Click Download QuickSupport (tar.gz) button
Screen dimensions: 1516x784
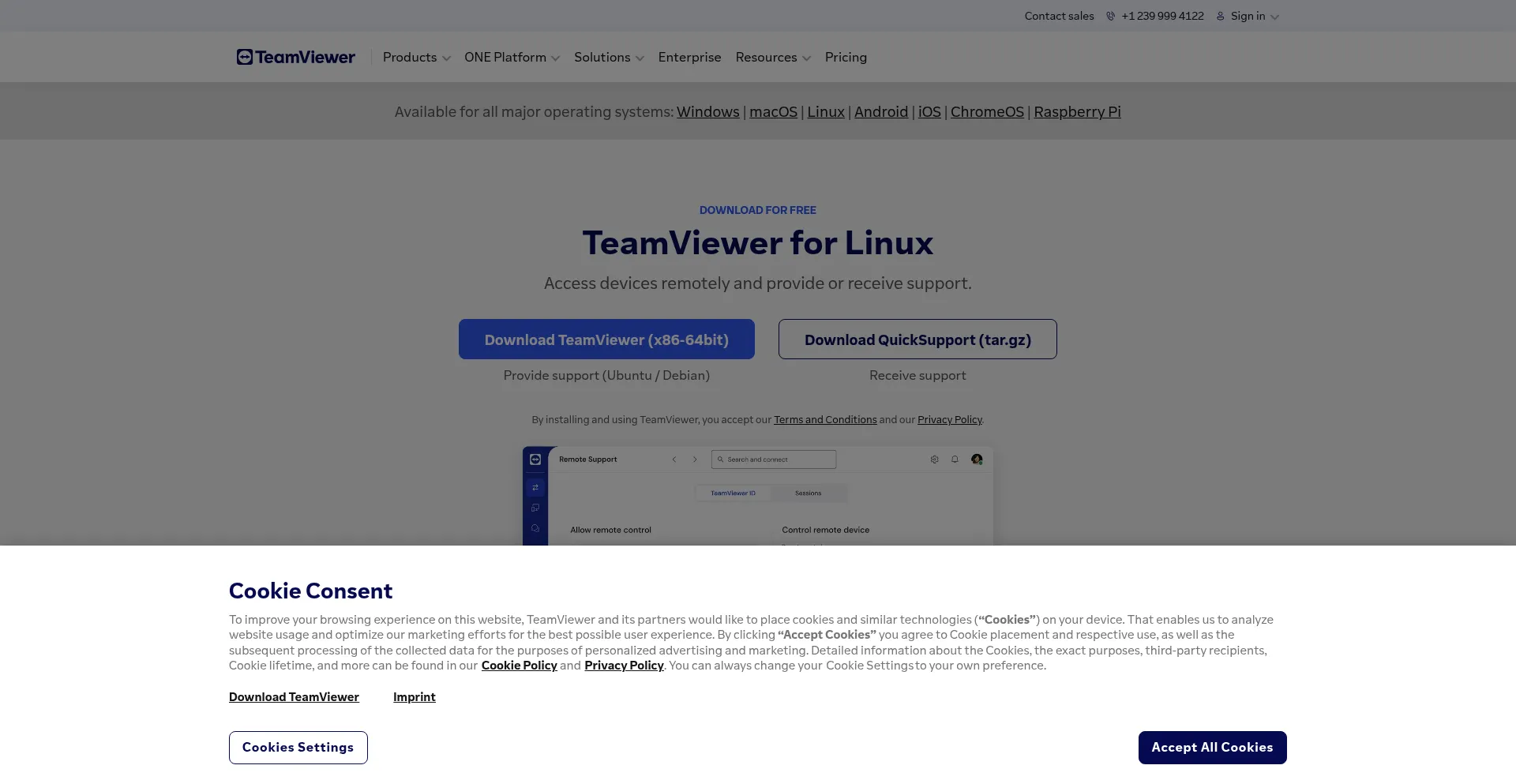917,339
